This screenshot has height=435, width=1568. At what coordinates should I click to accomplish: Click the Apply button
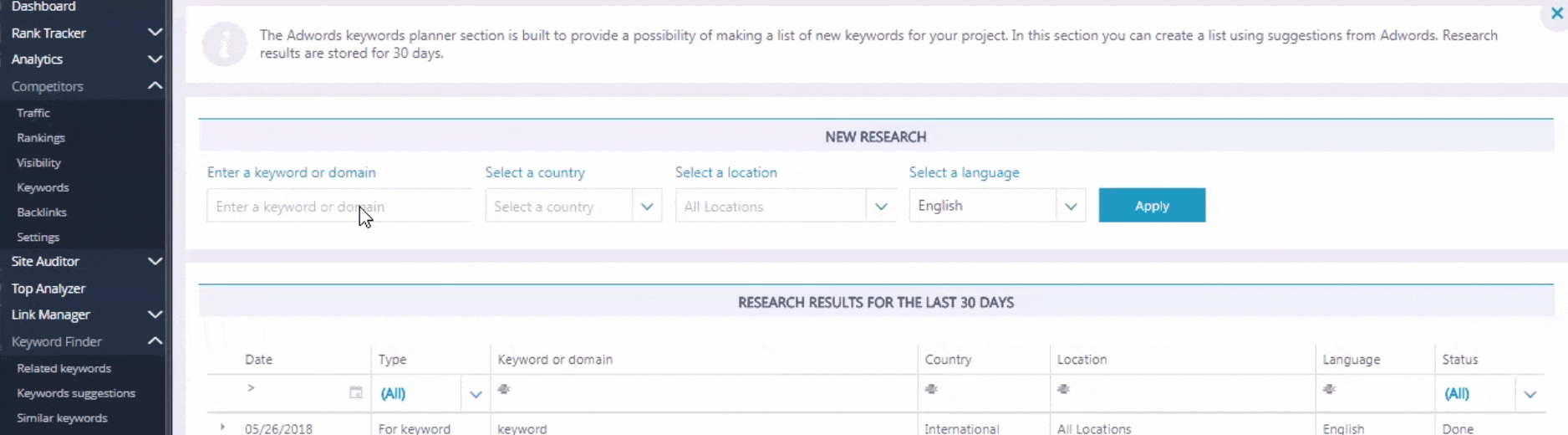tap(1152, 206)
